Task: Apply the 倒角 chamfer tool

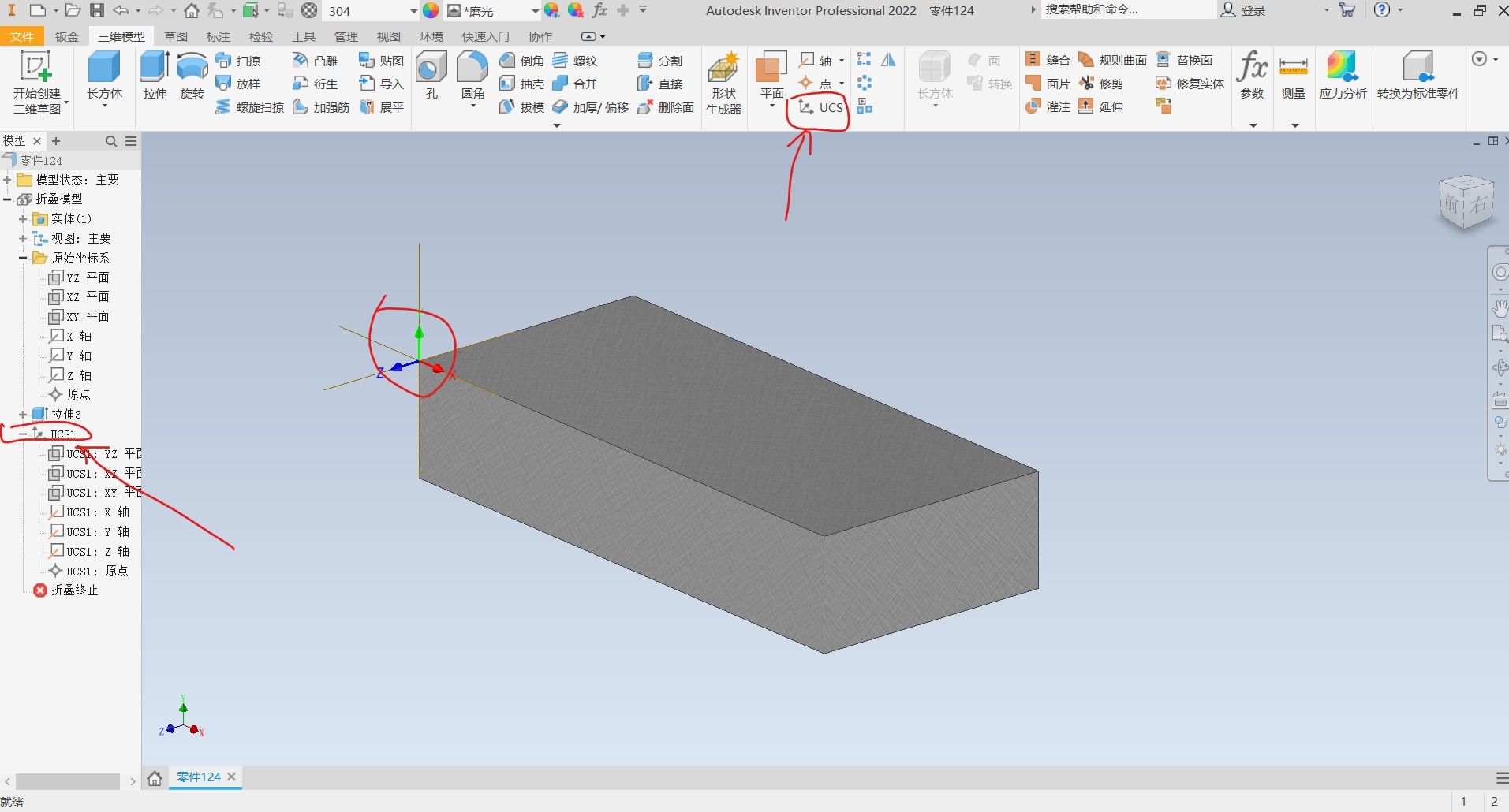Action: (522, 61)
